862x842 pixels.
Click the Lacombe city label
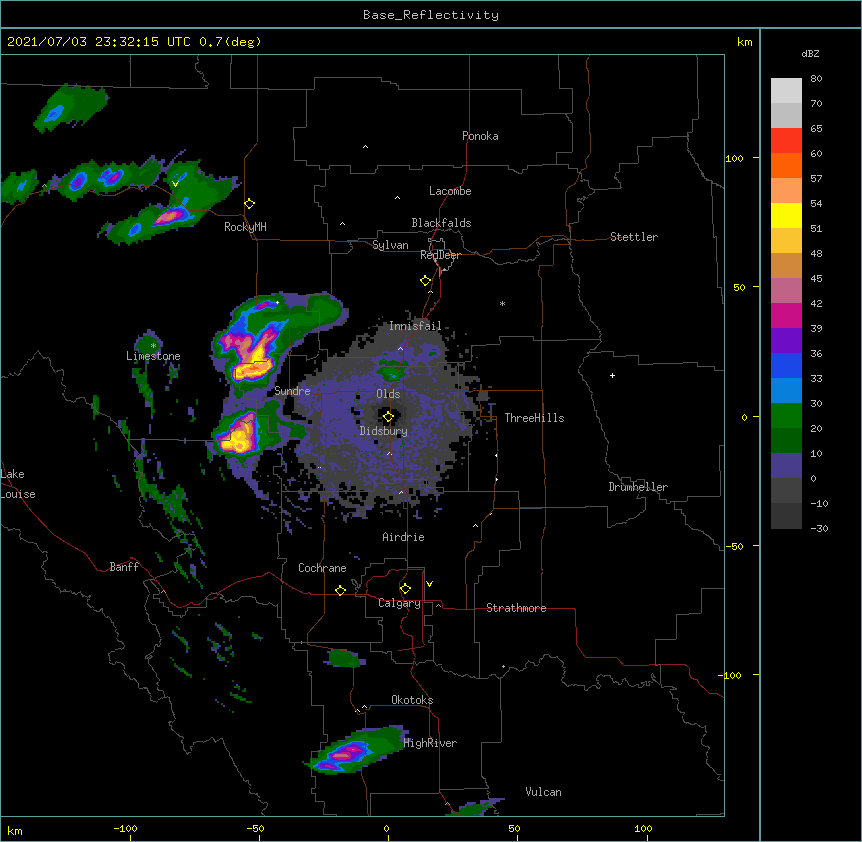coord(450,191)
